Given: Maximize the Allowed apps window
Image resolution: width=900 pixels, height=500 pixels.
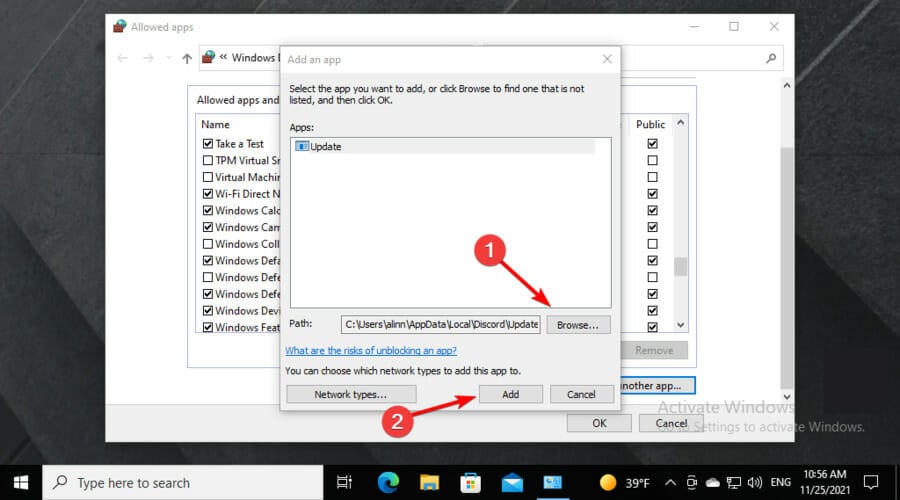Looking at the screenshot, I should [x=734, y=26].
